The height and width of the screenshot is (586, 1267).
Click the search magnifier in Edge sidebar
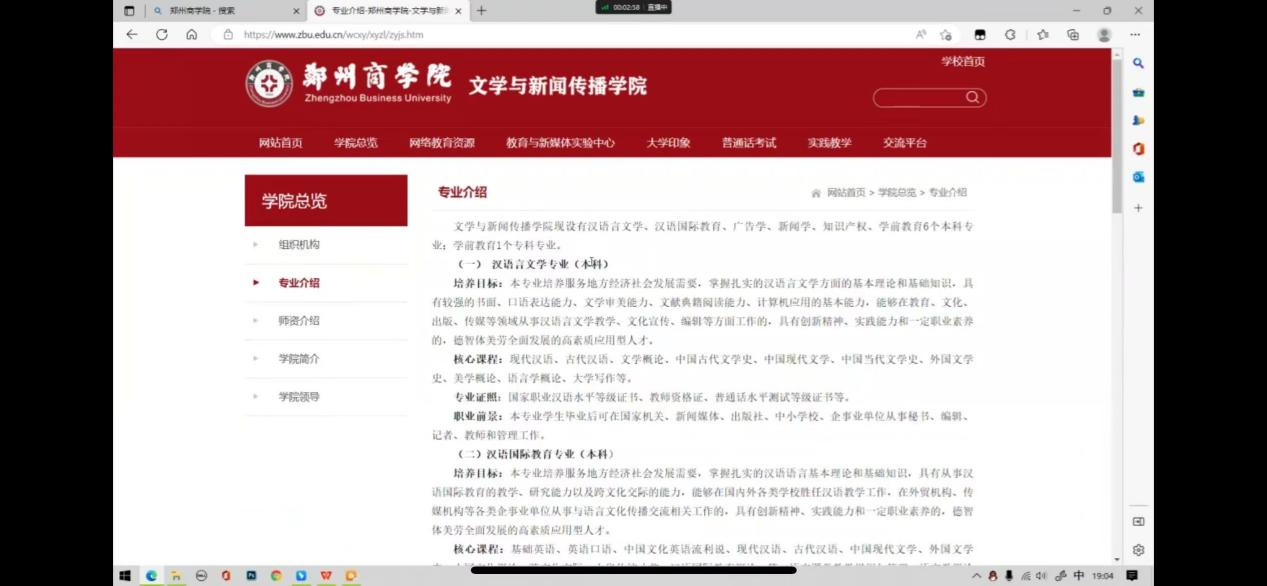click(1138, 63)
